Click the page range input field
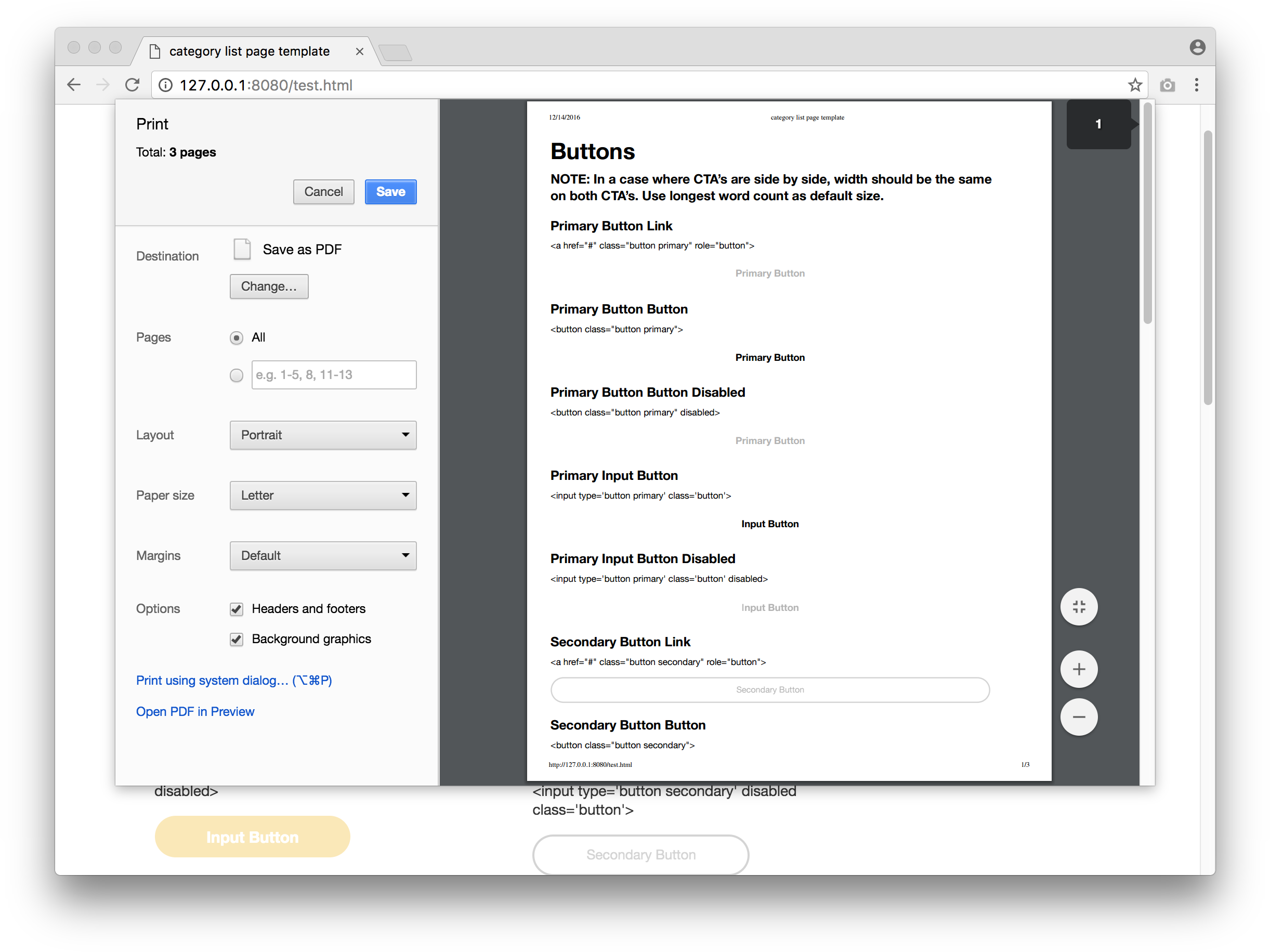Image resolution: width=1270 pixels, height=952 pixels. tap(334, 375)
